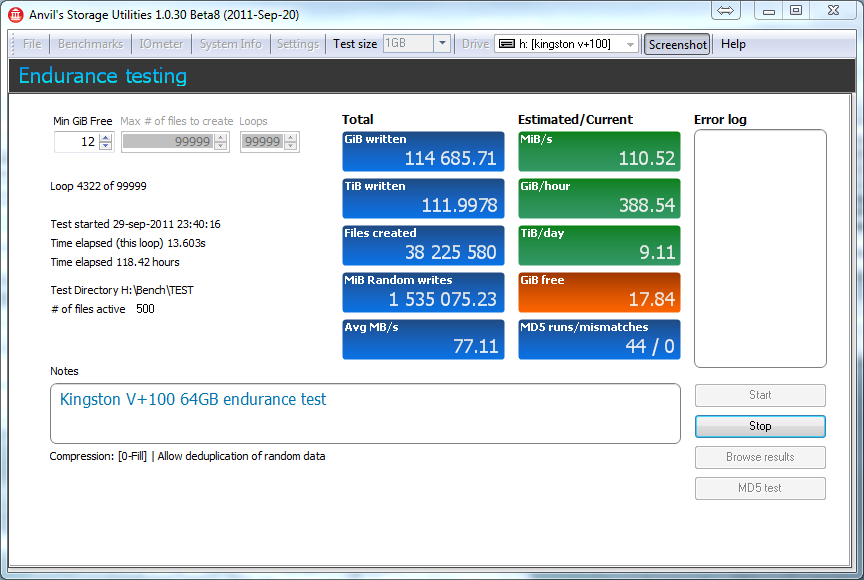Open the File menu
Screen dimensions: 864x580
click(x=32, y=44)
